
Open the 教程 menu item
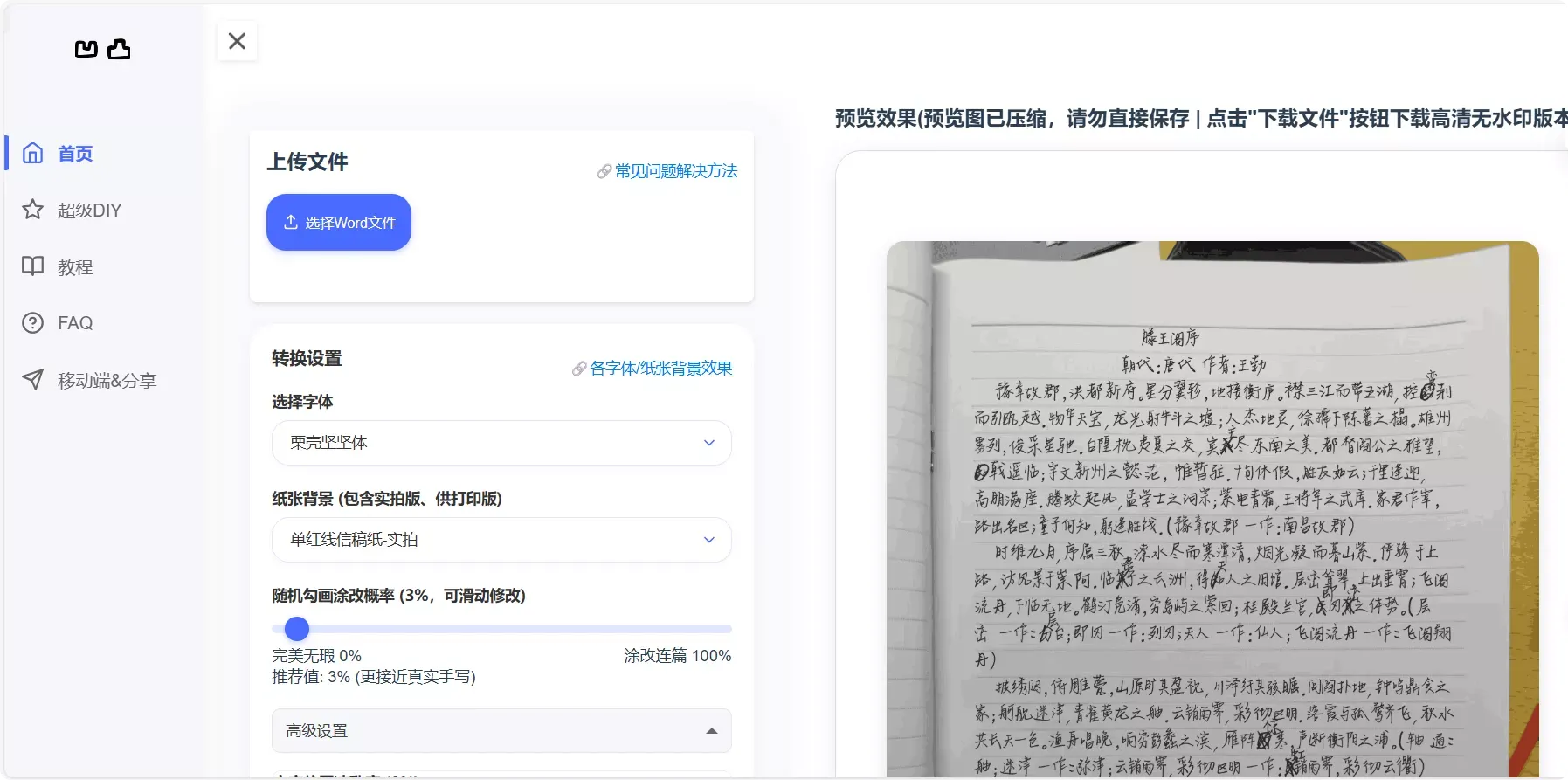pos(75,267)
